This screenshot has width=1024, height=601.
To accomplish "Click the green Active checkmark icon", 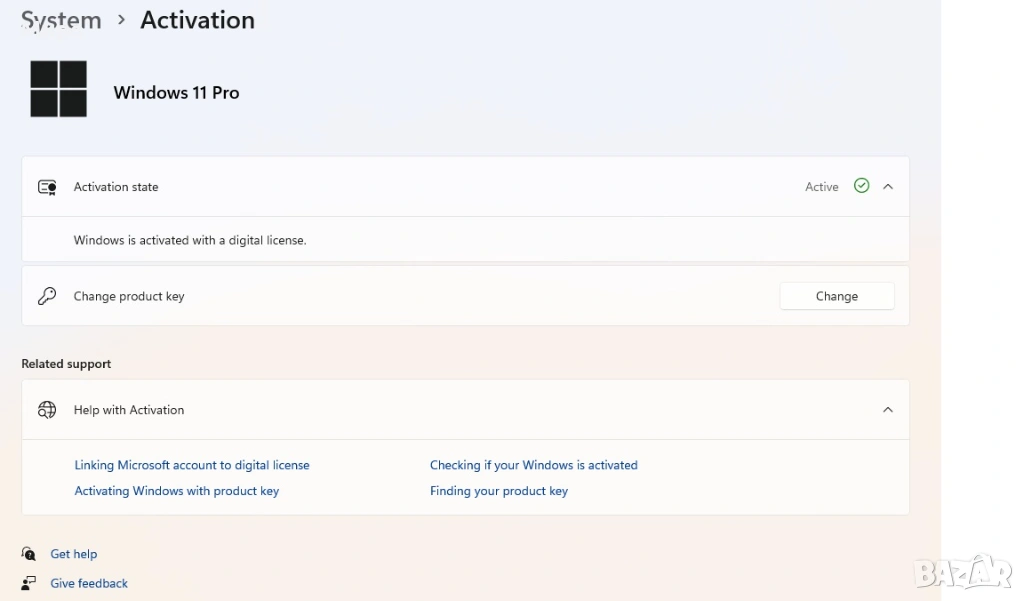I will pos(861,186).
